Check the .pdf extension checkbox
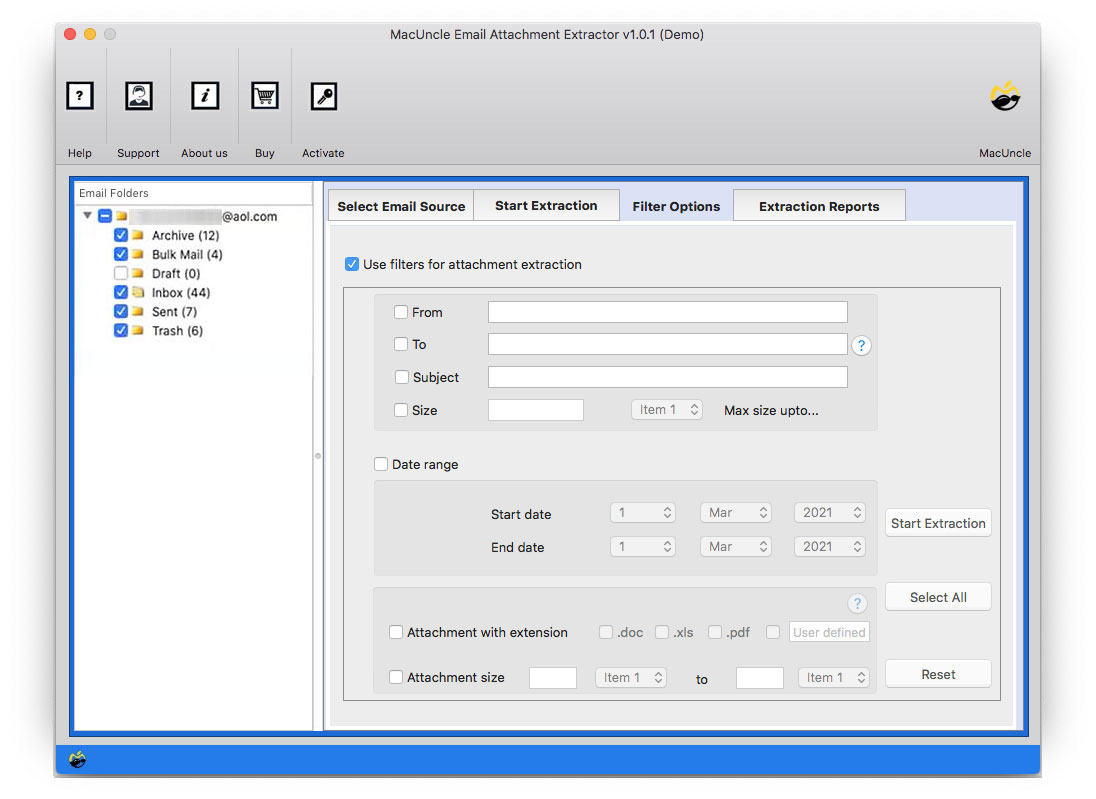 point(715,632)
